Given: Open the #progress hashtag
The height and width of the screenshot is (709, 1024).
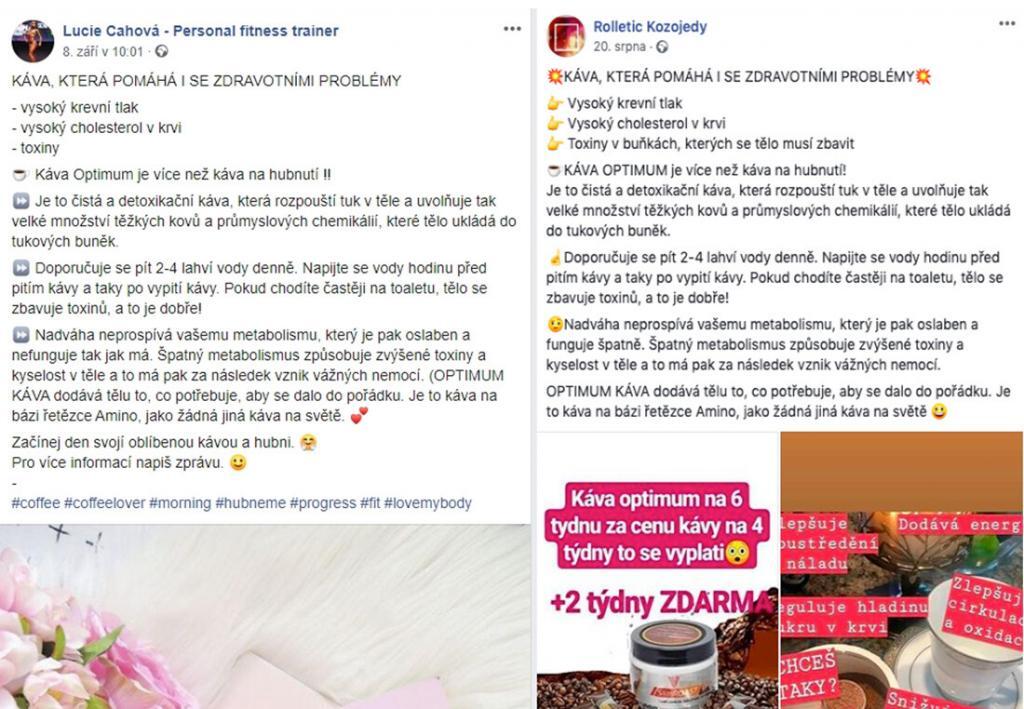Looking at the screenshot, I should (323, 503).
